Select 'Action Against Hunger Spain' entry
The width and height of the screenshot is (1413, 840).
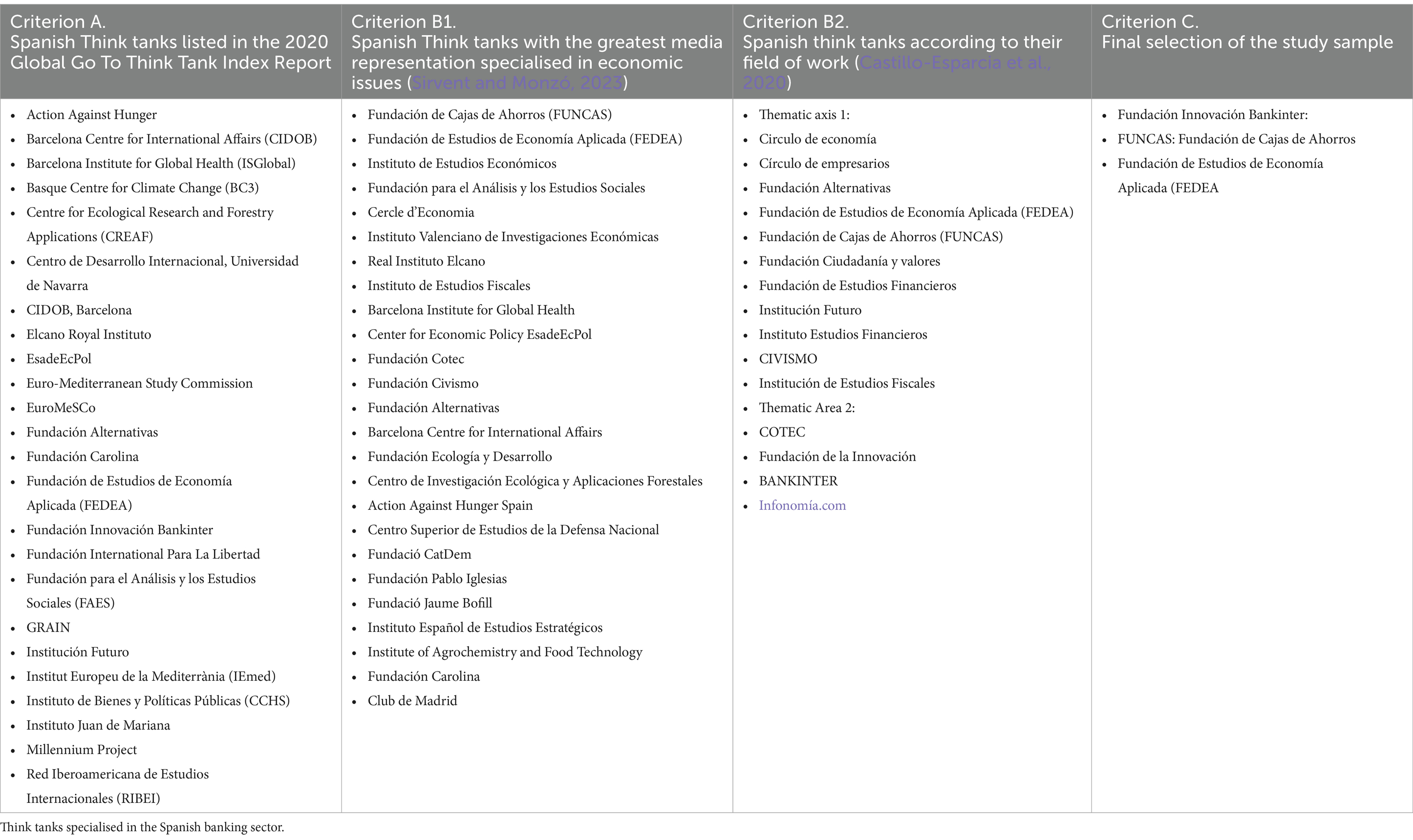(x=450, y=505)
